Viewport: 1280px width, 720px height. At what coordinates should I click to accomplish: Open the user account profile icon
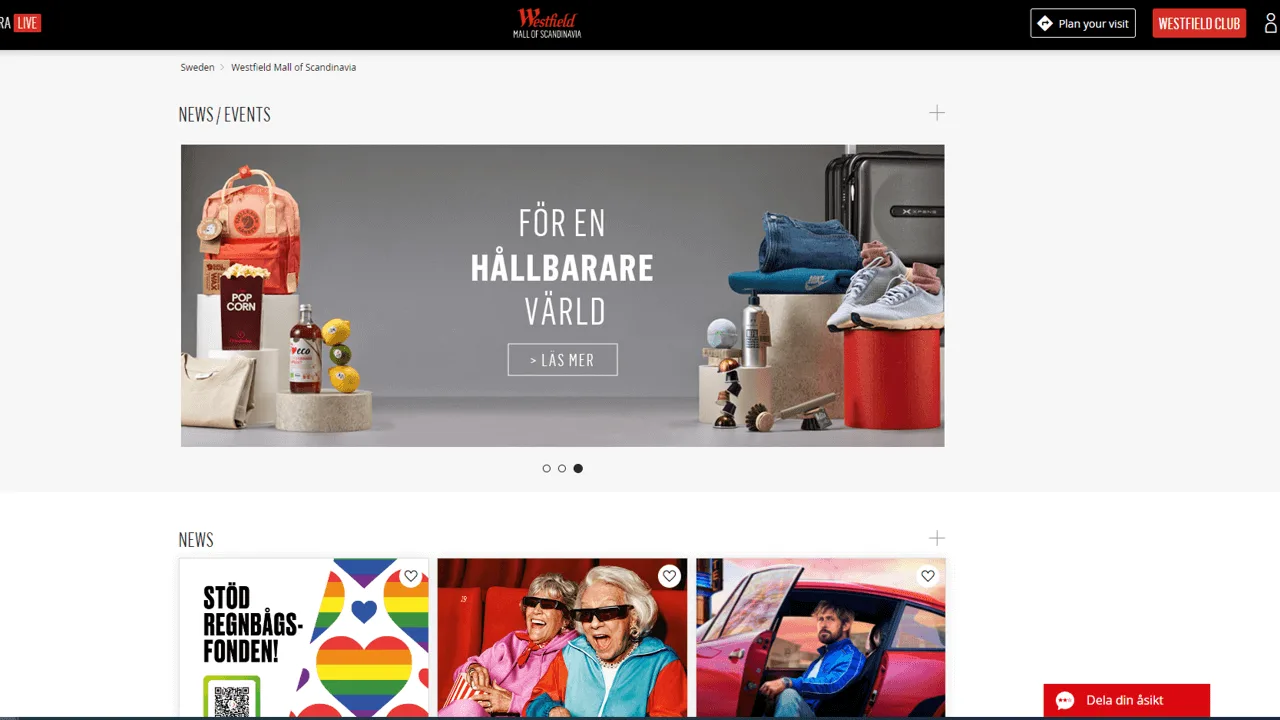[1271, 23]
